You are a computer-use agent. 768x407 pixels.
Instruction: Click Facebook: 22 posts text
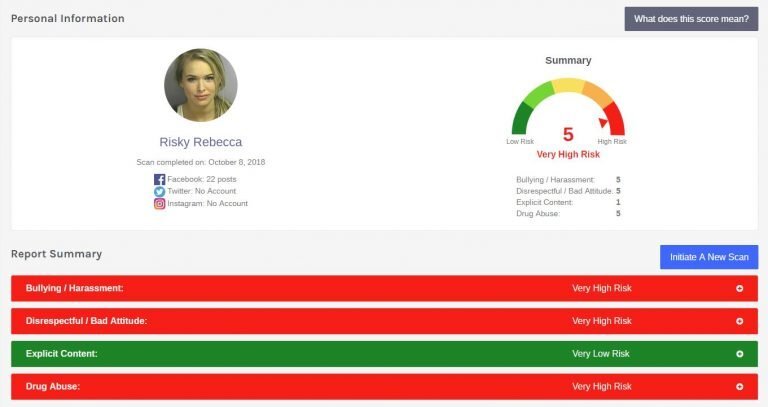tap(202, 179)
